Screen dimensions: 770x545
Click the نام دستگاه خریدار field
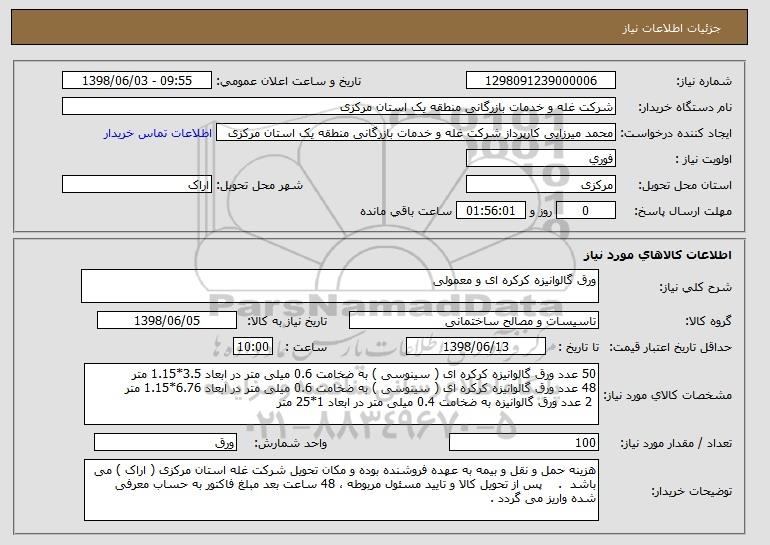click(339, 107)
